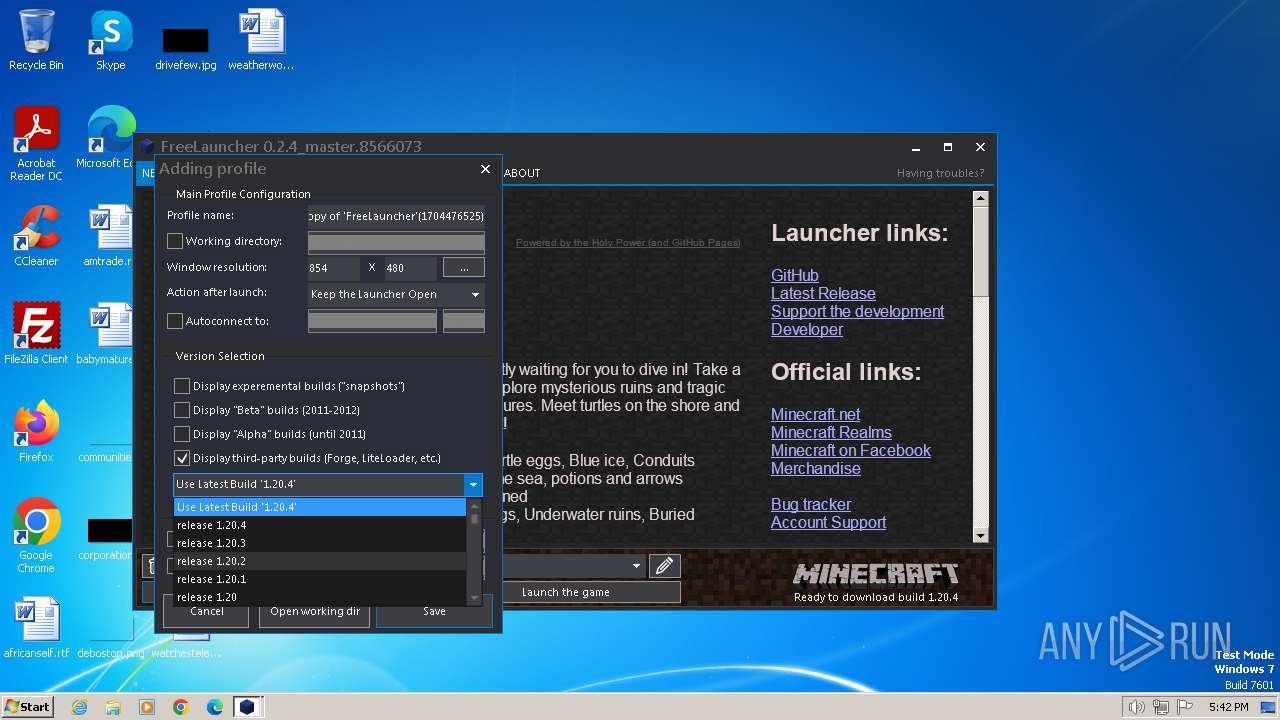Viewport: 1280px width, 720px height.
Task: Open the CCleaner desktop icon
Action: pos(36,236)
